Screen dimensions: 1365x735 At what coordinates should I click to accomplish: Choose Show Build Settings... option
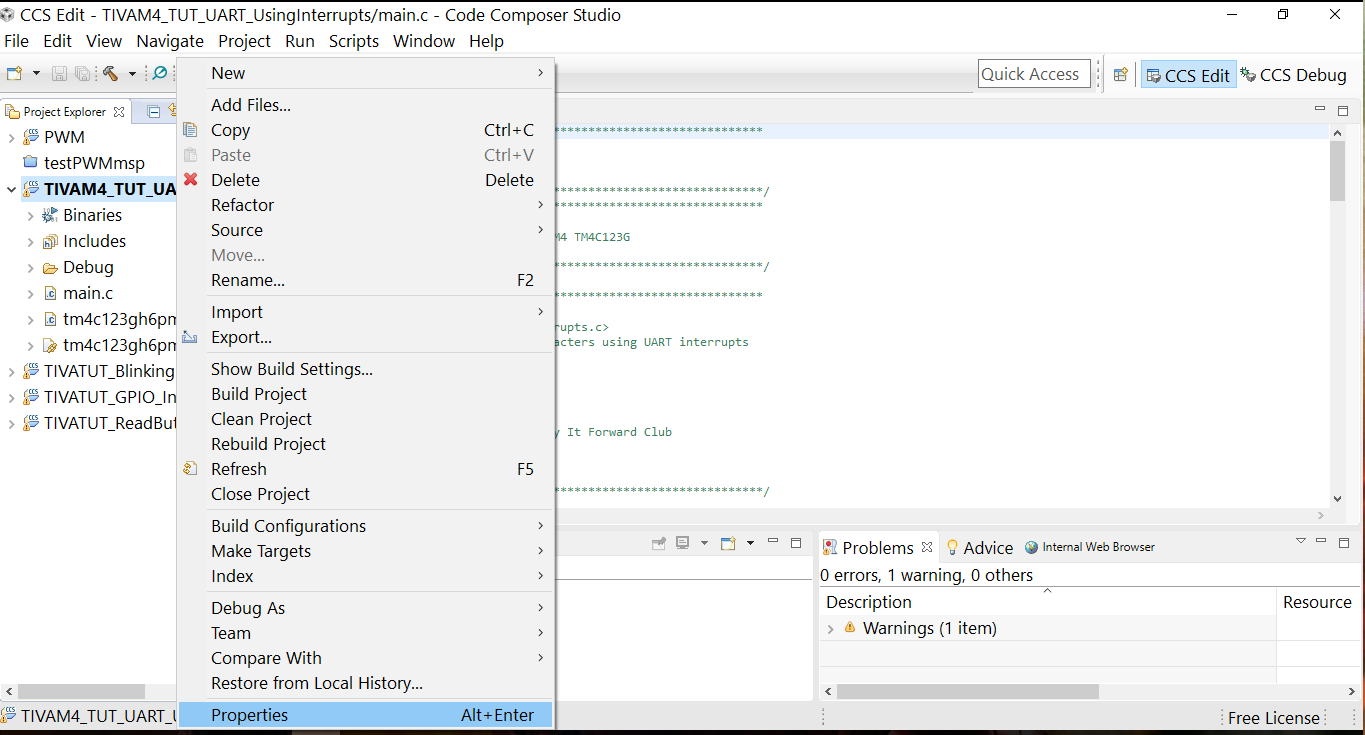click(x=365, y=369)
